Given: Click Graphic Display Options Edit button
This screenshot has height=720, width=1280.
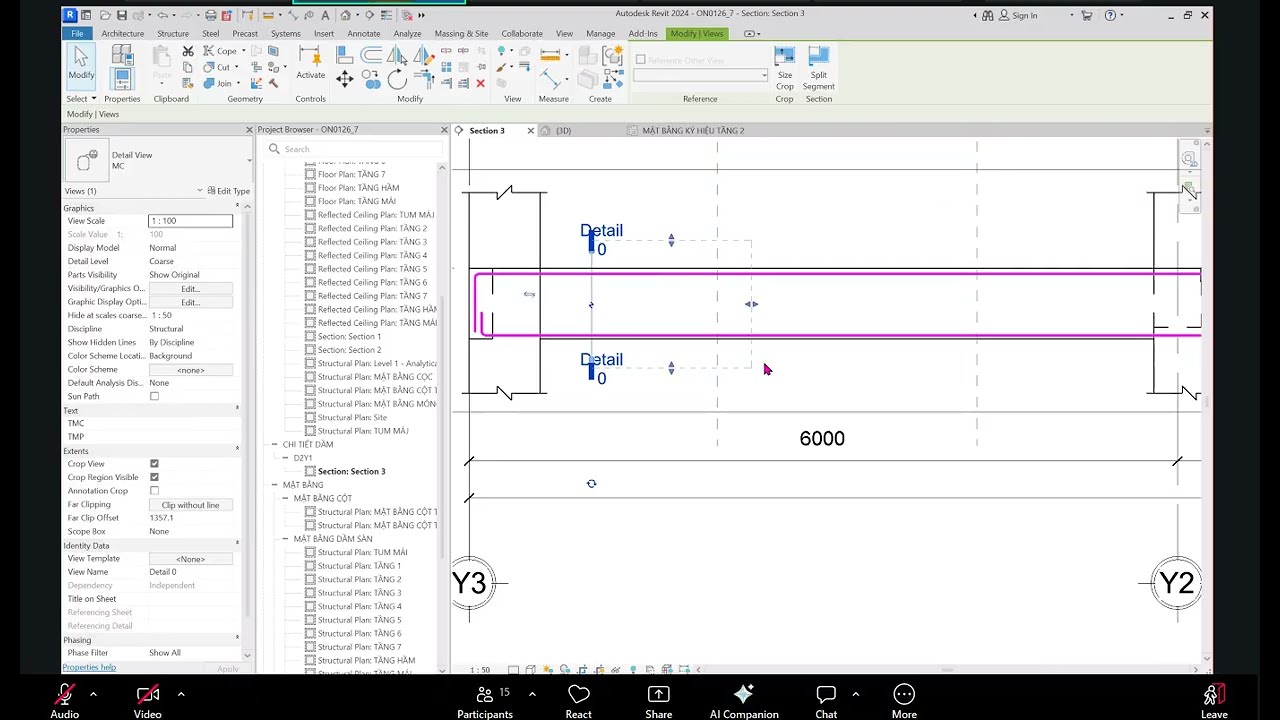Looking at the screenshot, I should coord(190,302).
